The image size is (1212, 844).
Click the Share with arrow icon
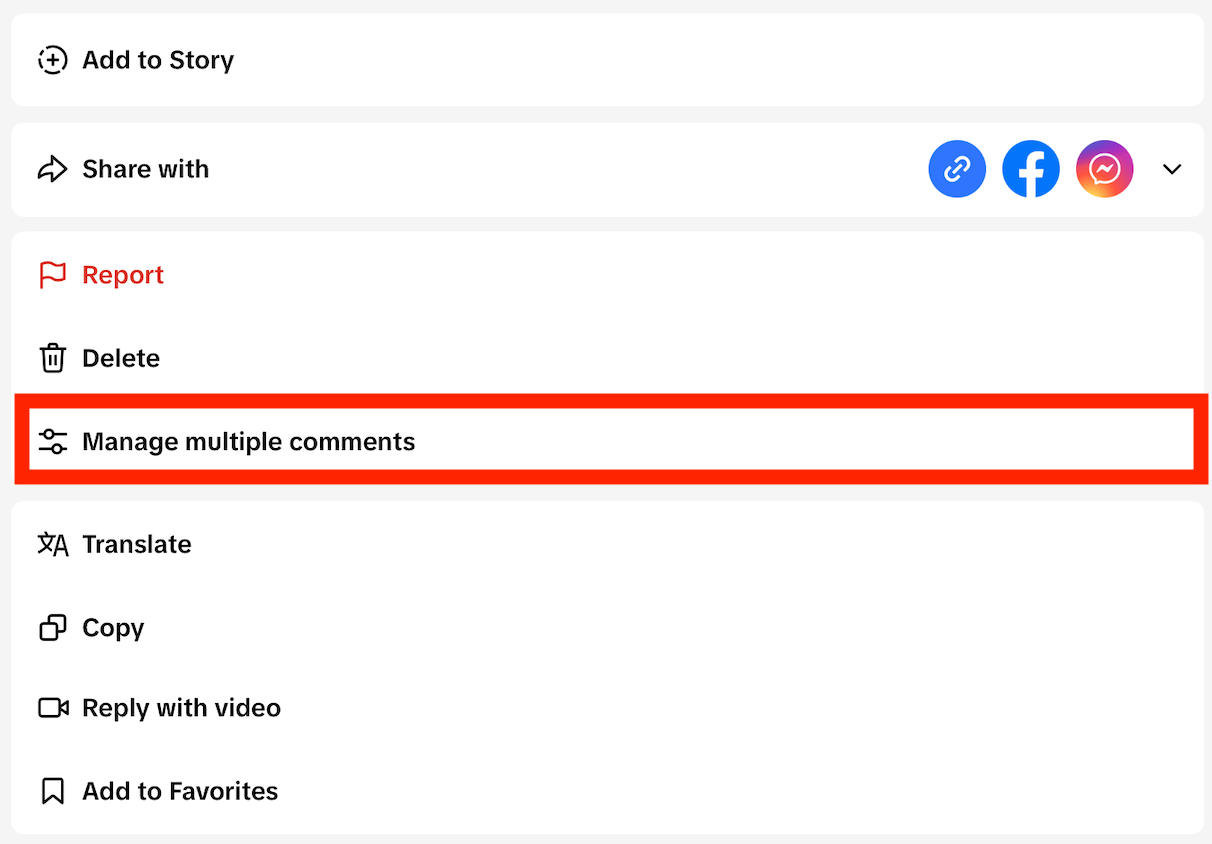point(52,169)
